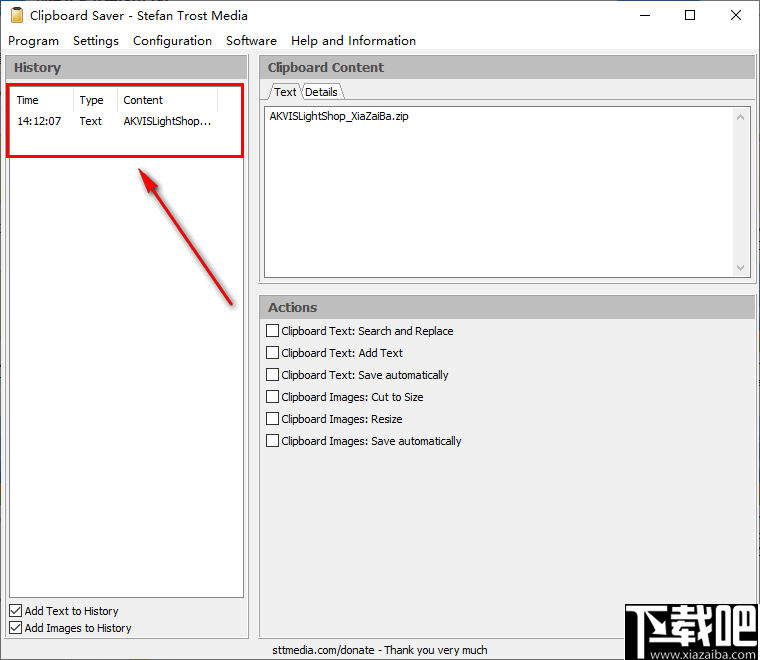760x660 pixels.
Task: Click scrollbar down arrow in clipboard content
Action: click(740, 267)
